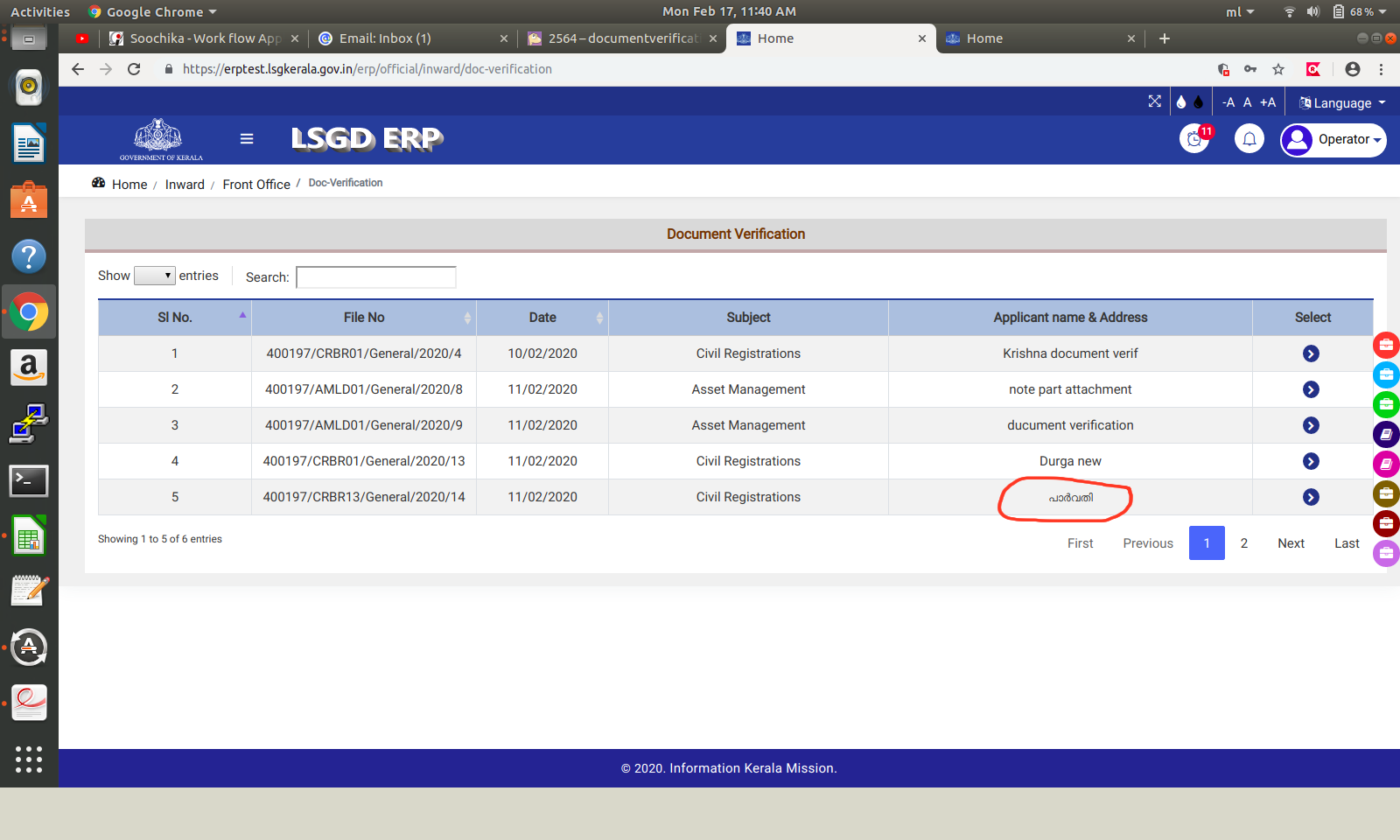Select the arrow for Krishna document verif row
The width and height of the screenshot is (1400, 840).
(1311, 353)
